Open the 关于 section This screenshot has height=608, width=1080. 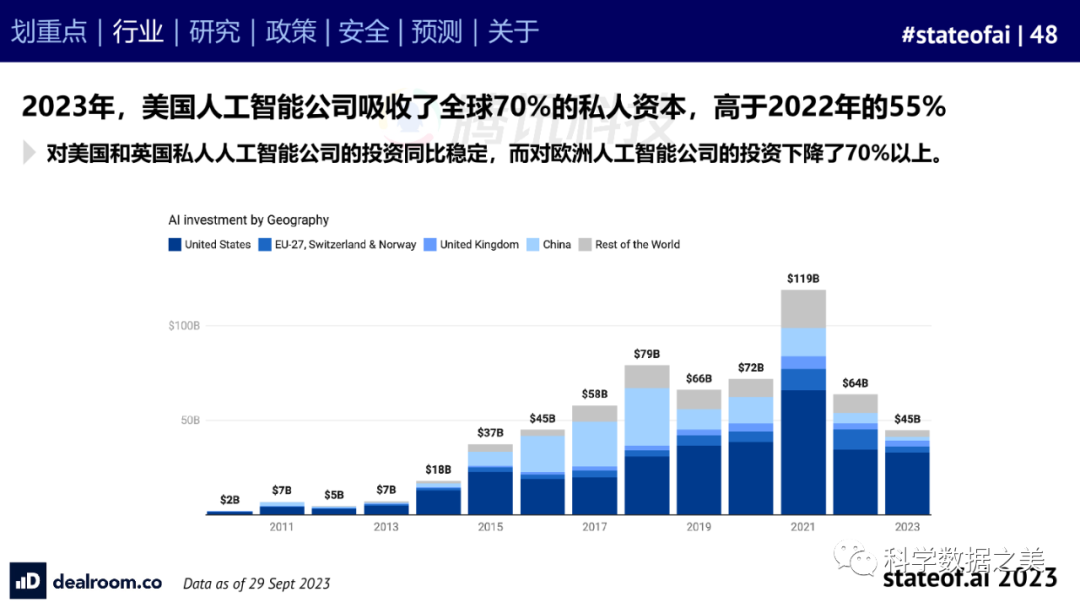[513, 32]
